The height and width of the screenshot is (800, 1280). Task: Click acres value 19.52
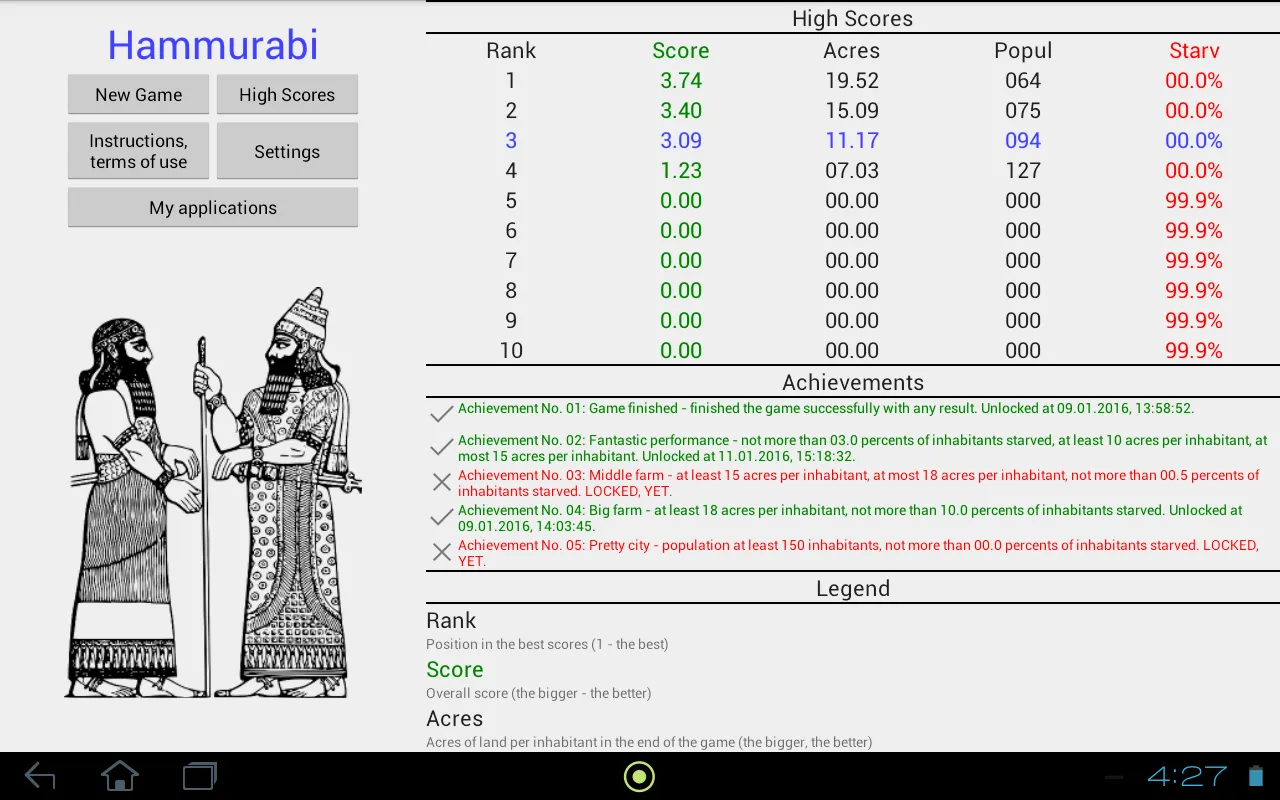tap(852, 81)
